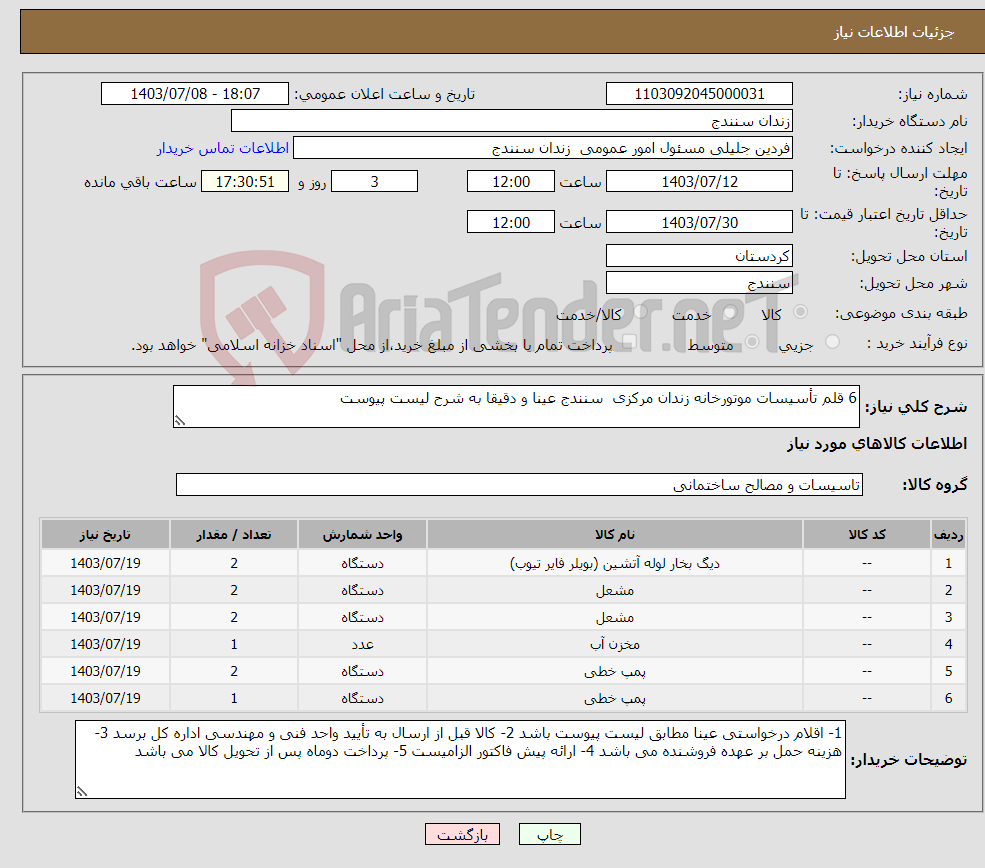Click the نام کالا column header
Screen dimensions: 985x868
[615, 534]
